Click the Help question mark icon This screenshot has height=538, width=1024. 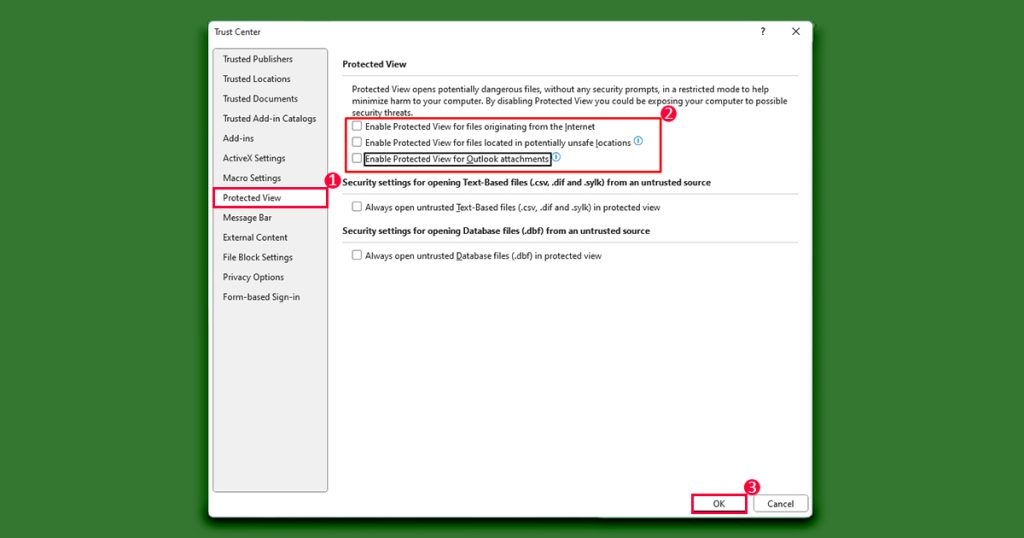(763, 32)
